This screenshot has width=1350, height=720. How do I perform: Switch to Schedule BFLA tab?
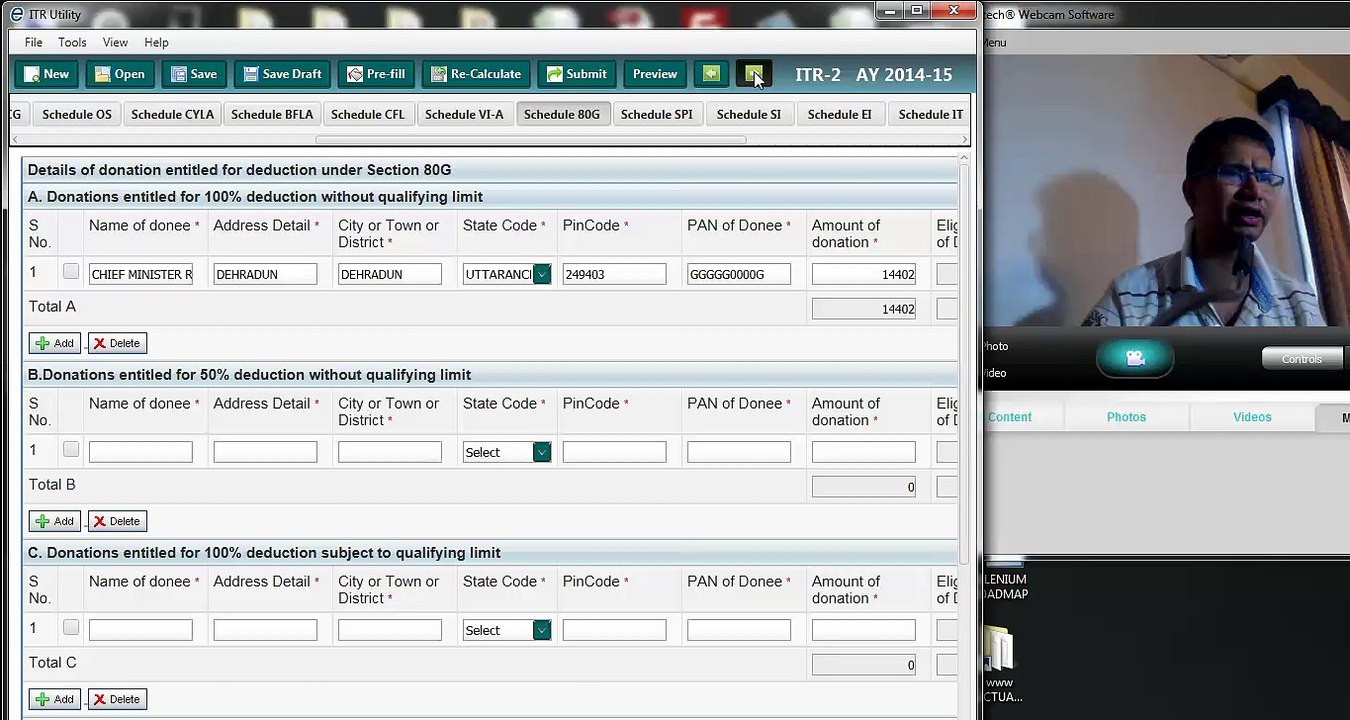tap(272, 114)
